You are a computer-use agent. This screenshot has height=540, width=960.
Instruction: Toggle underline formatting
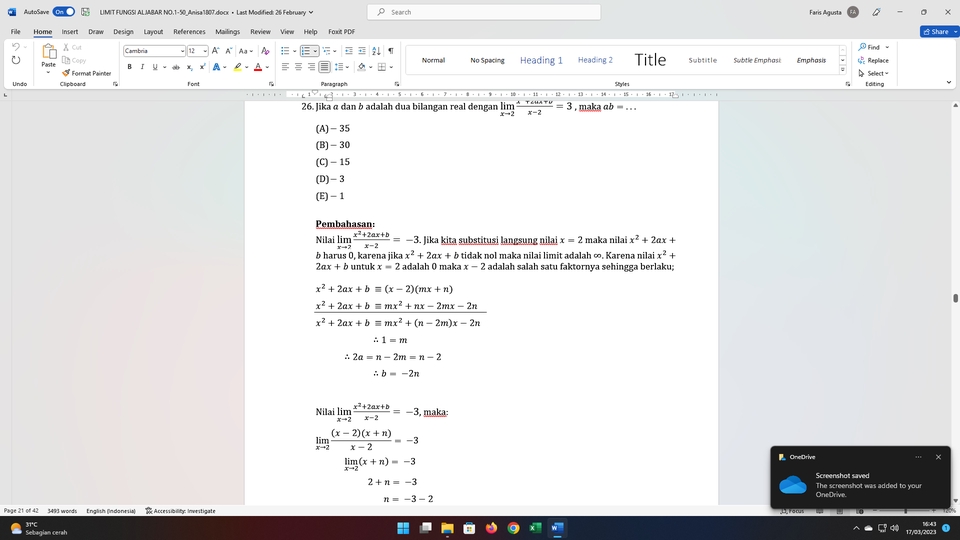click(x=155, y=67)
